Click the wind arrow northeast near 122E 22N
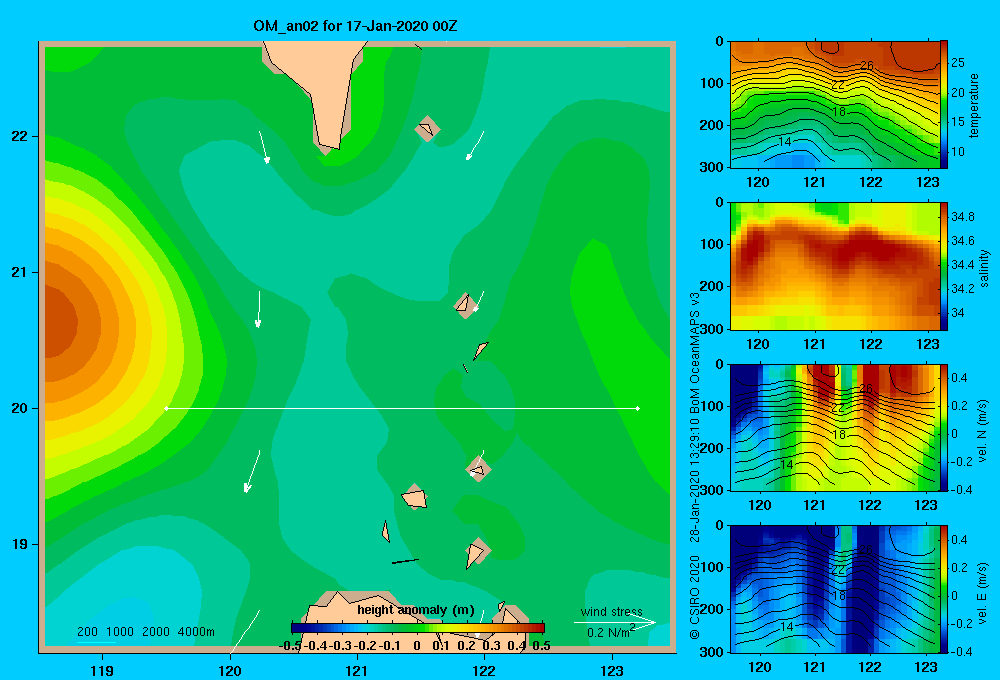This screenshot has width=1000, height=680. (x=474, y=145)
